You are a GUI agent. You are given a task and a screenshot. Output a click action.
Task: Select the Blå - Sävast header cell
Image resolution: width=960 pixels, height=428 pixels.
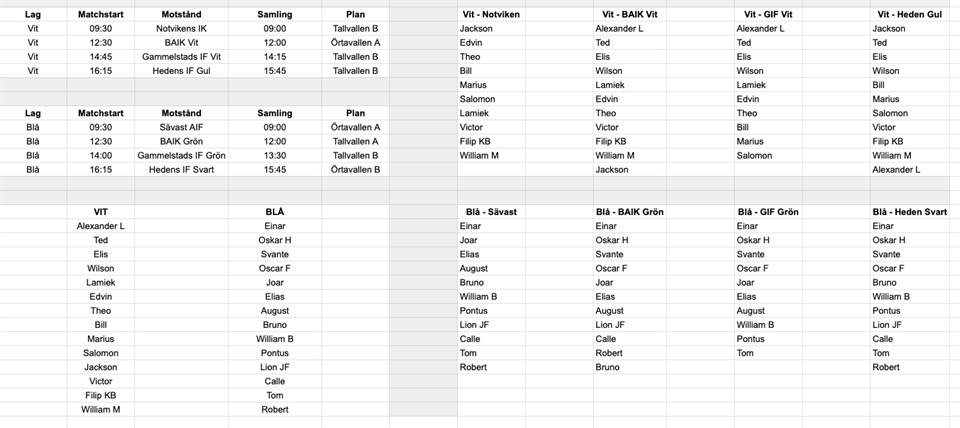(x=491, y=212)
